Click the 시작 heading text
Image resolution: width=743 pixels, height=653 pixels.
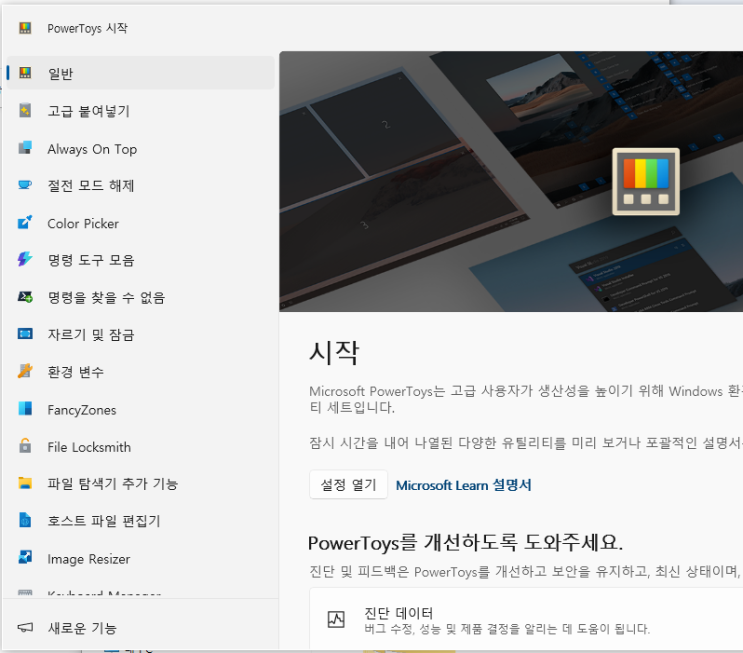(x=334, y=353)
